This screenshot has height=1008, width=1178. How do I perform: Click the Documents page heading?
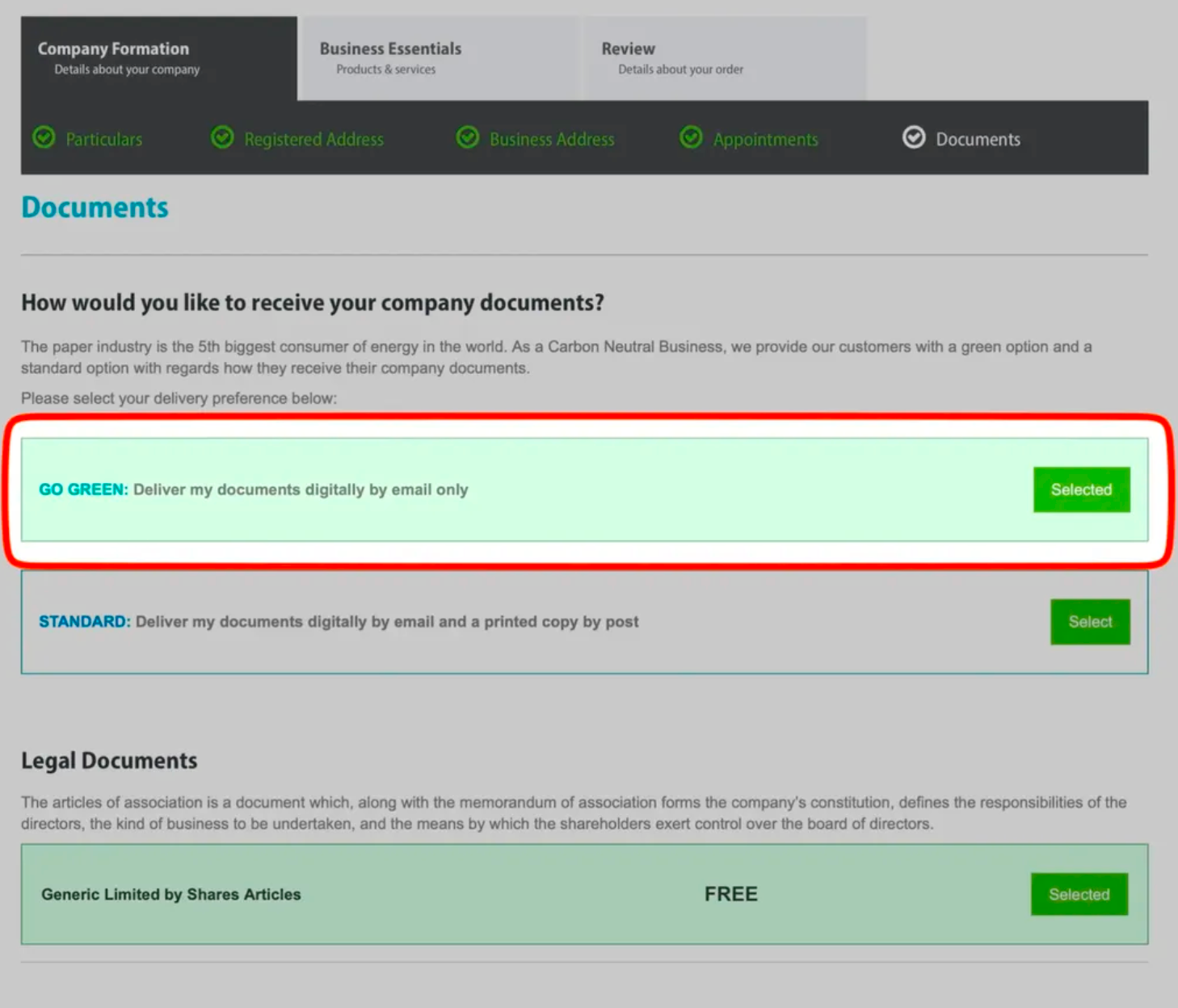point(95,208)
